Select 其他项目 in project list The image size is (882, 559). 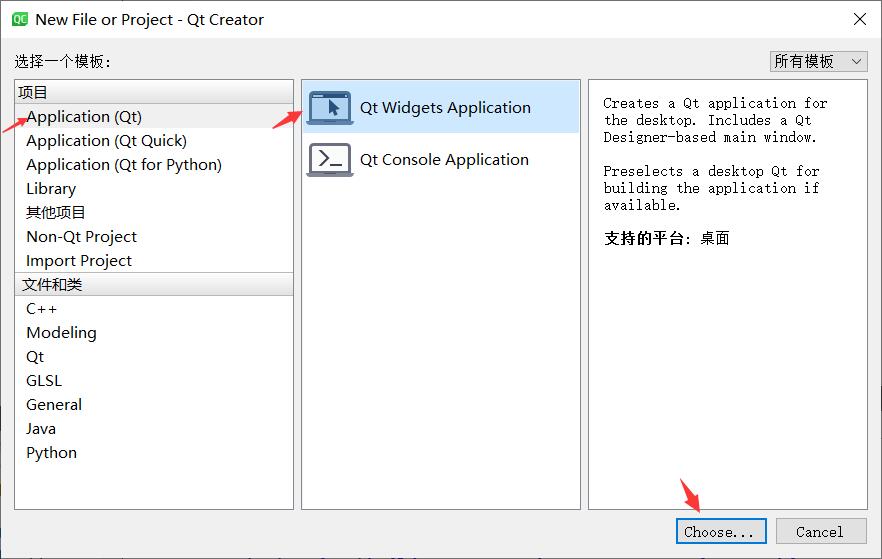click(56, 213)
